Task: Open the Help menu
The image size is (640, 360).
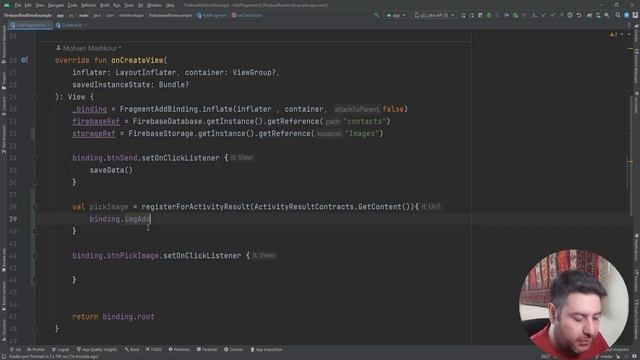Action: [x=170, y=5]
